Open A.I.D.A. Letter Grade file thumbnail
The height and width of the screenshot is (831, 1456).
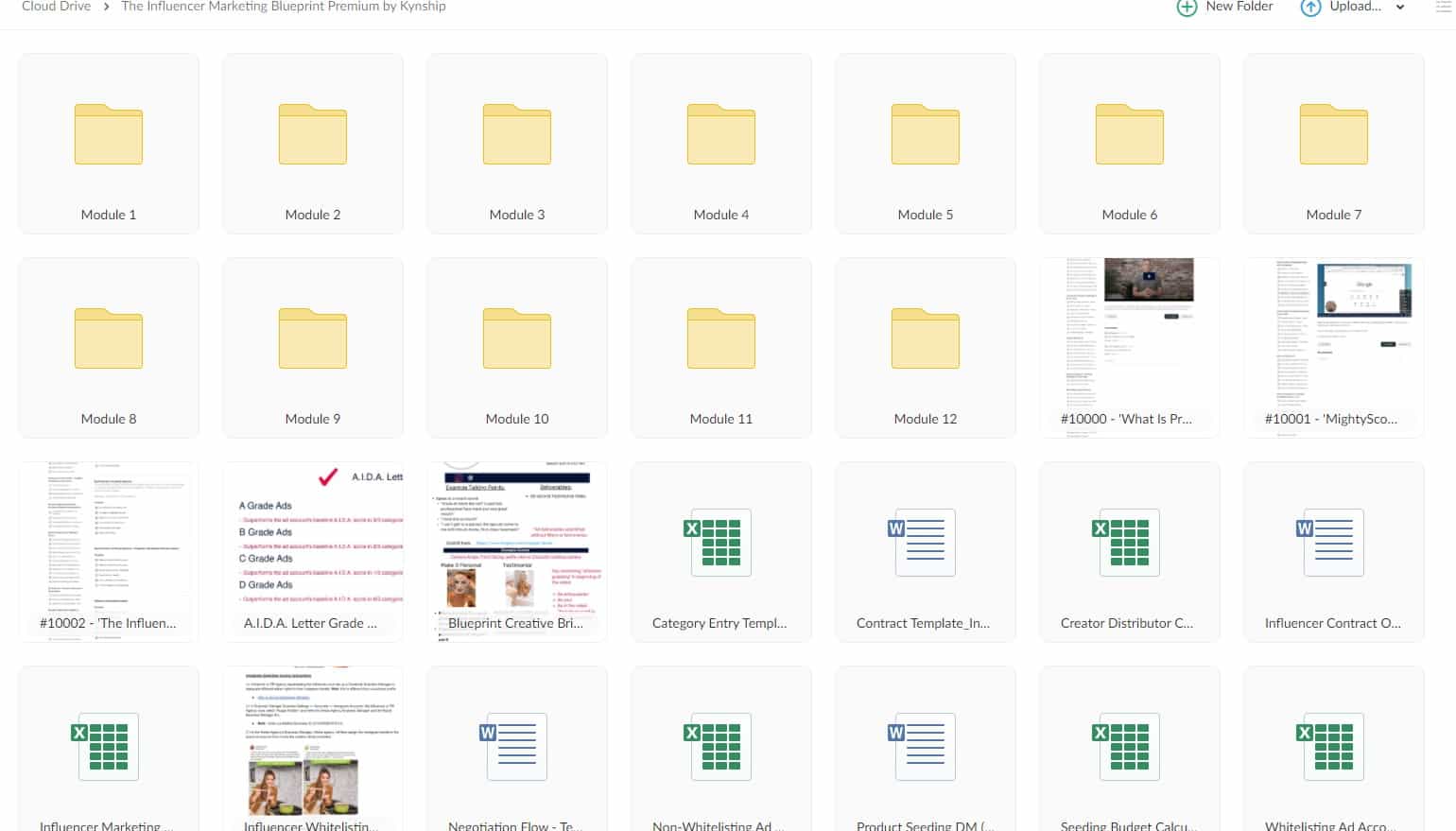(313, 551)
